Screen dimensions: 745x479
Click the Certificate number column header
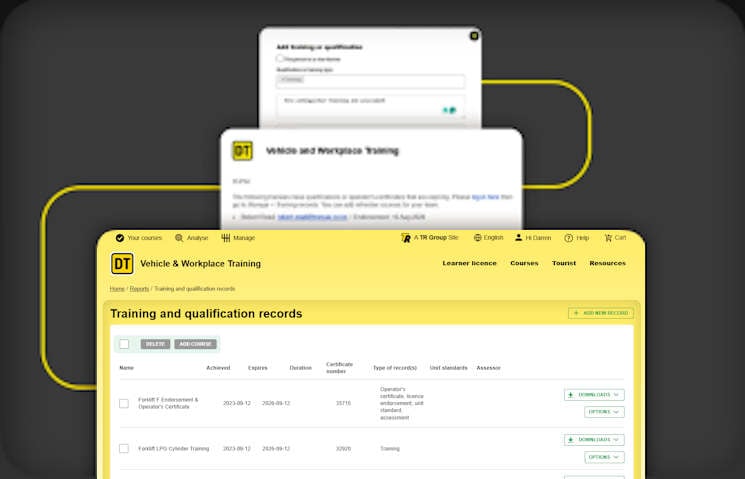pyautogui.click(x=339, y=368)
